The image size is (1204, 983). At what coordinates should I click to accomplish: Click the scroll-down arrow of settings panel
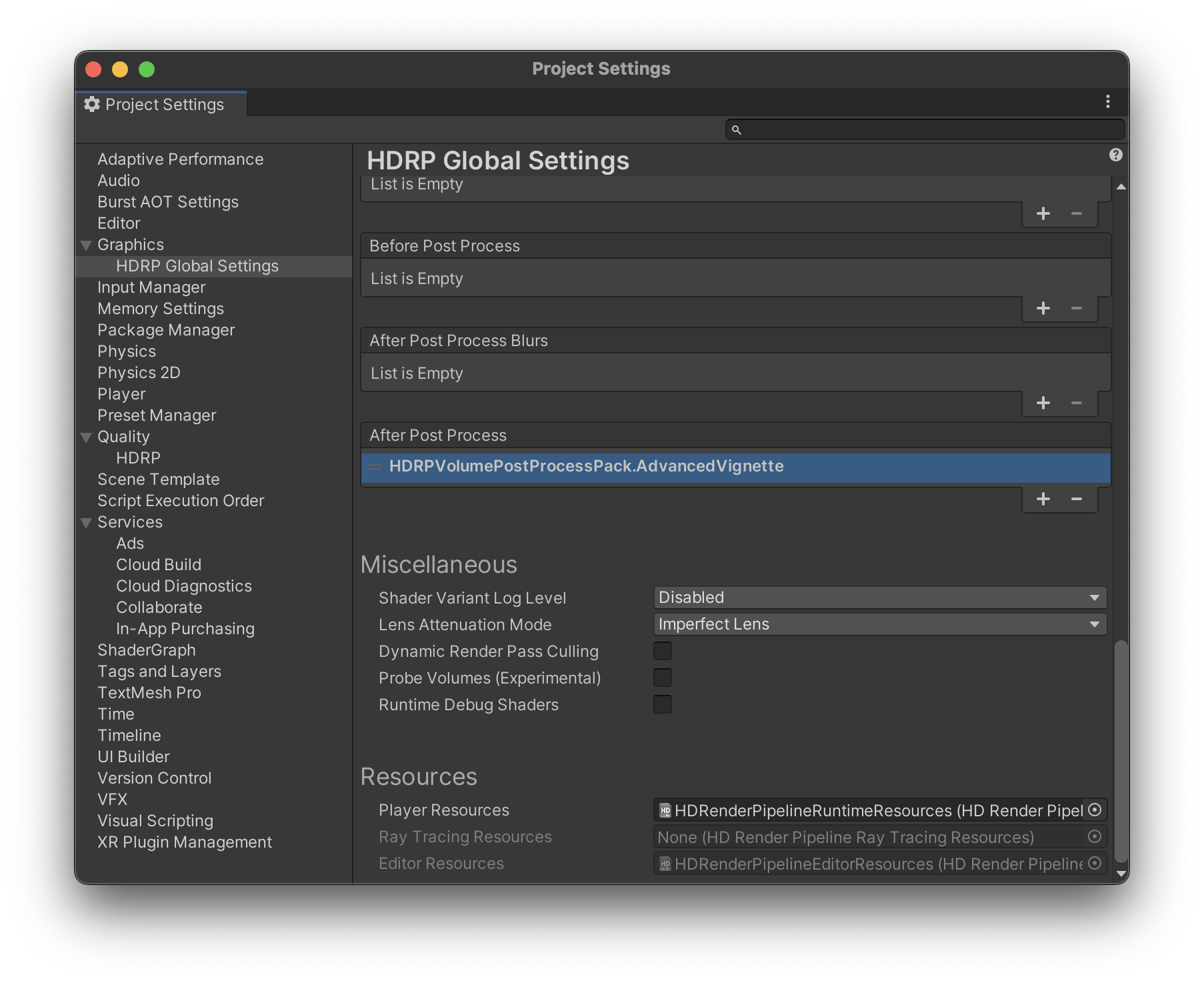click(1121, 873)
